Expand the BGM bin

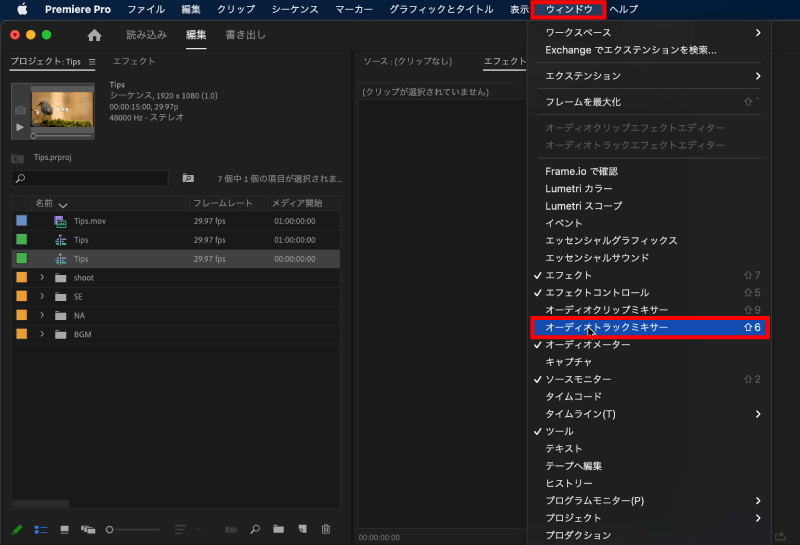point(42,334)
